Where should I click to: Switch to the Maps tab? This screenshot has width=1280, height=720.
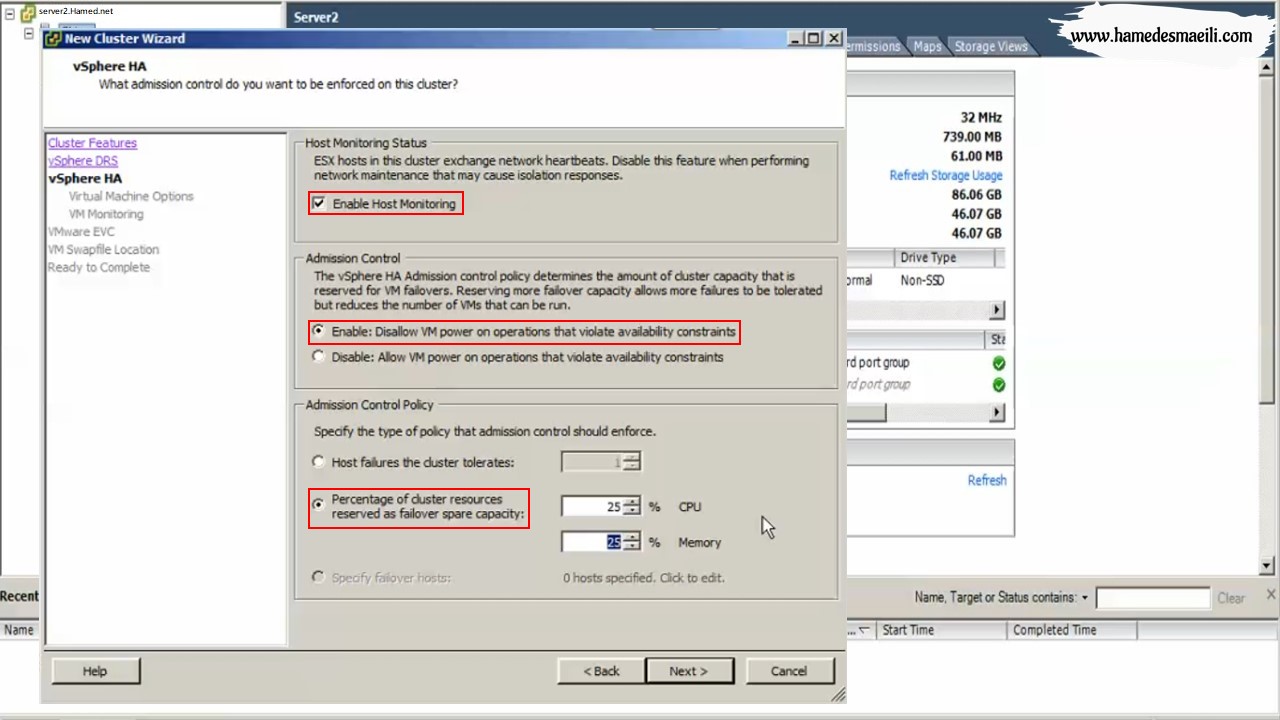click(927, 46)
